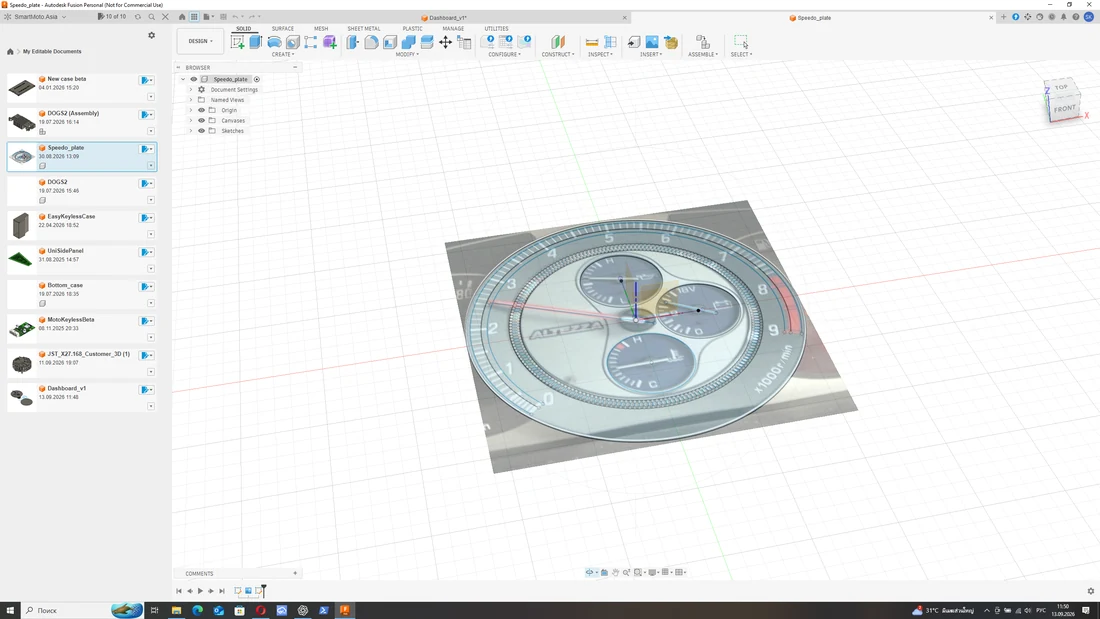The image size is (1100, 619).
Task: Expand the Named Views node
Action: [191, 100]
